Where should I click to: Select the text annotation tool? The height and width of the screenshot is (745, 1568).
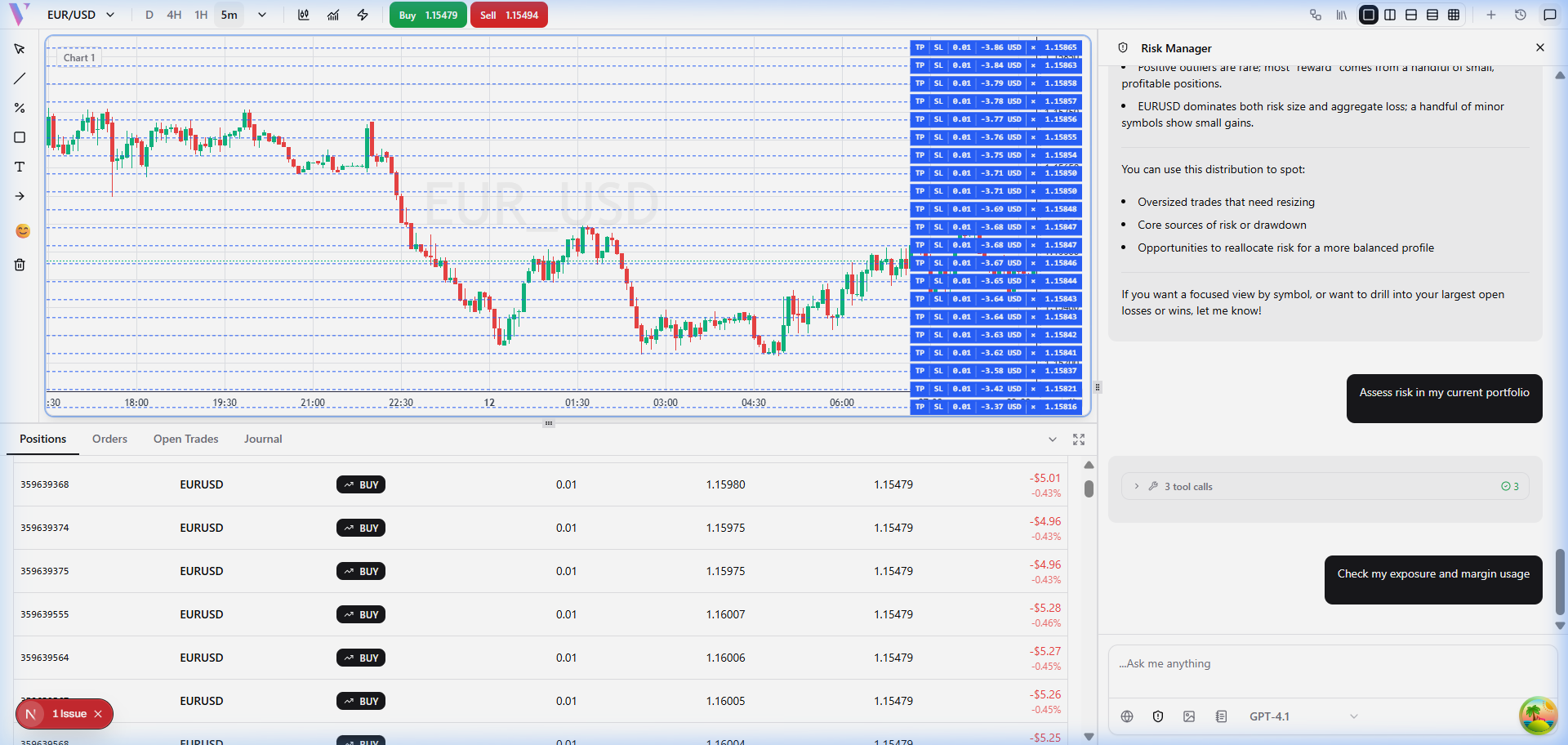click(x=20, y=167)
